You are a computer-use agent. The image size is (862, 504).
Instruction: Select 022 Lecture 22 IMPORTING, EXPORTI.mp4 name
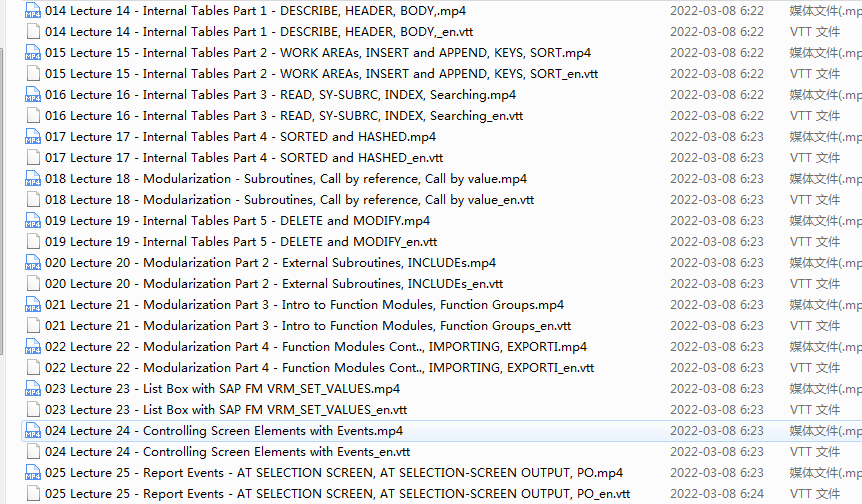(x=316, y=346)
